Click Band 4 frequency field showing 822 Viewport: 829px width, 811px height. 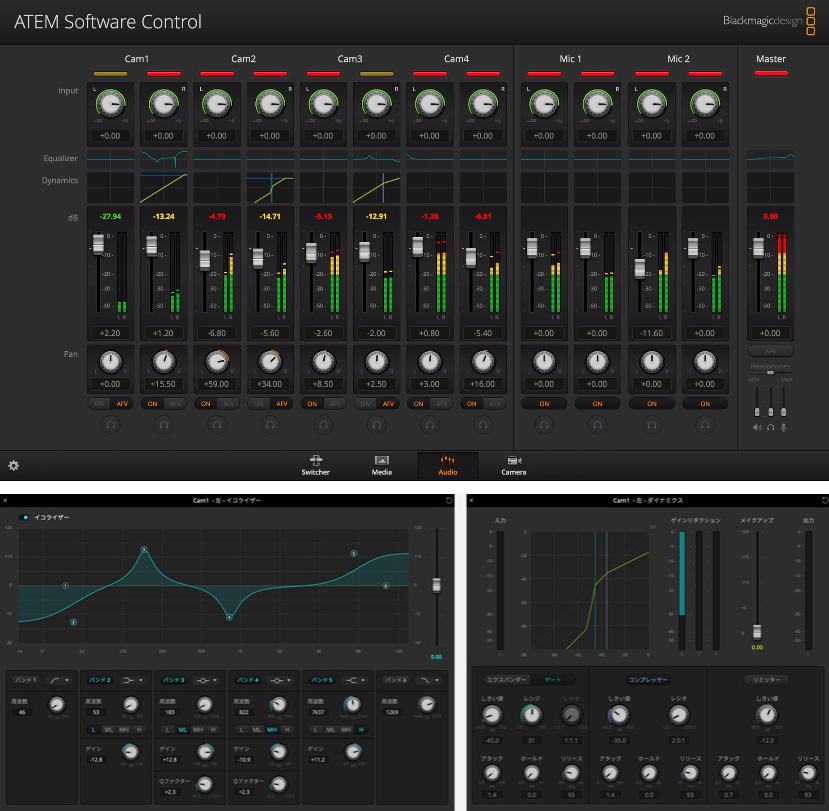[243, 712]
